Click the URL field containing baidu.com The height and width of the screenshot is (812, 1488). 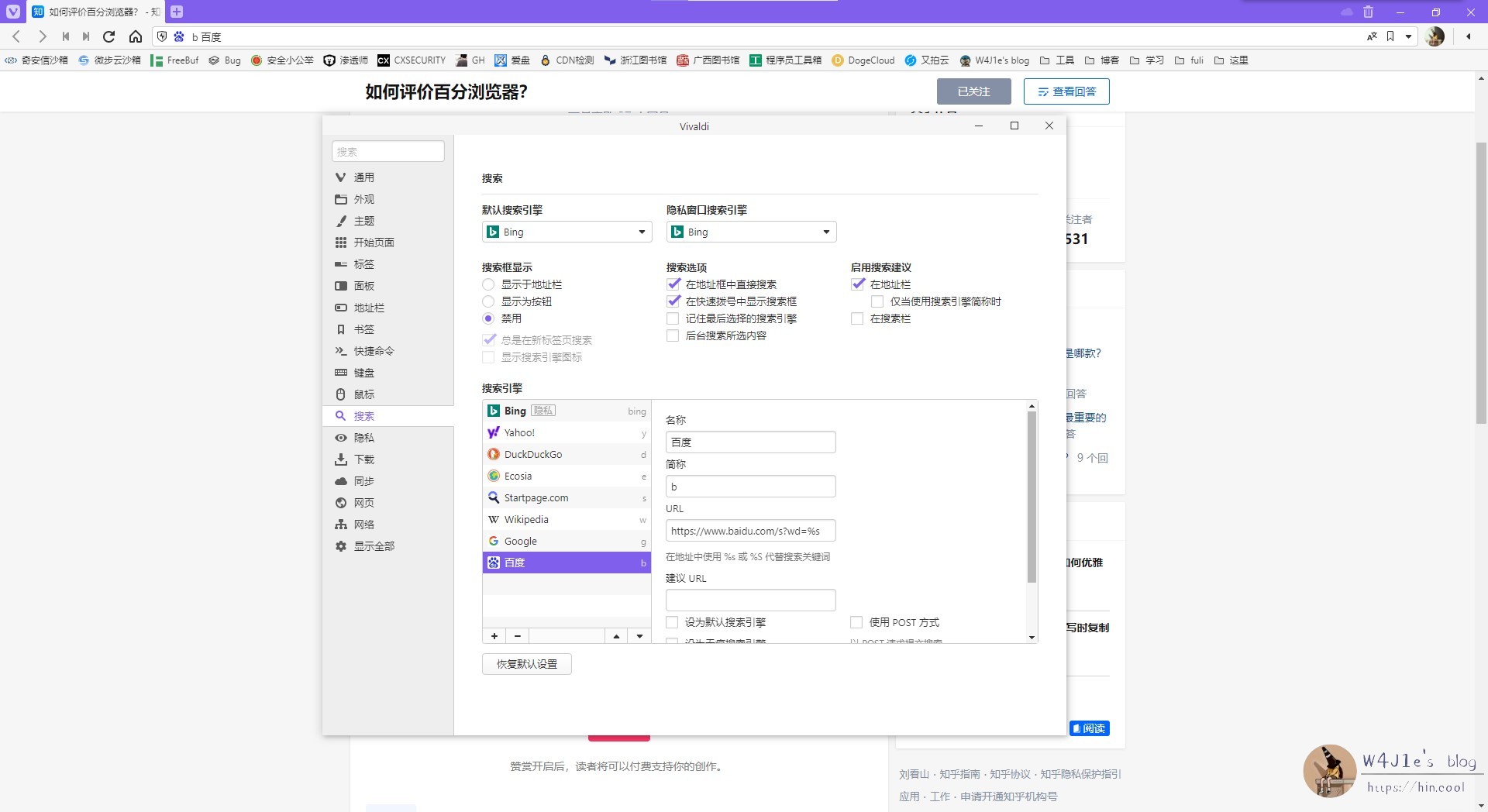750,531
